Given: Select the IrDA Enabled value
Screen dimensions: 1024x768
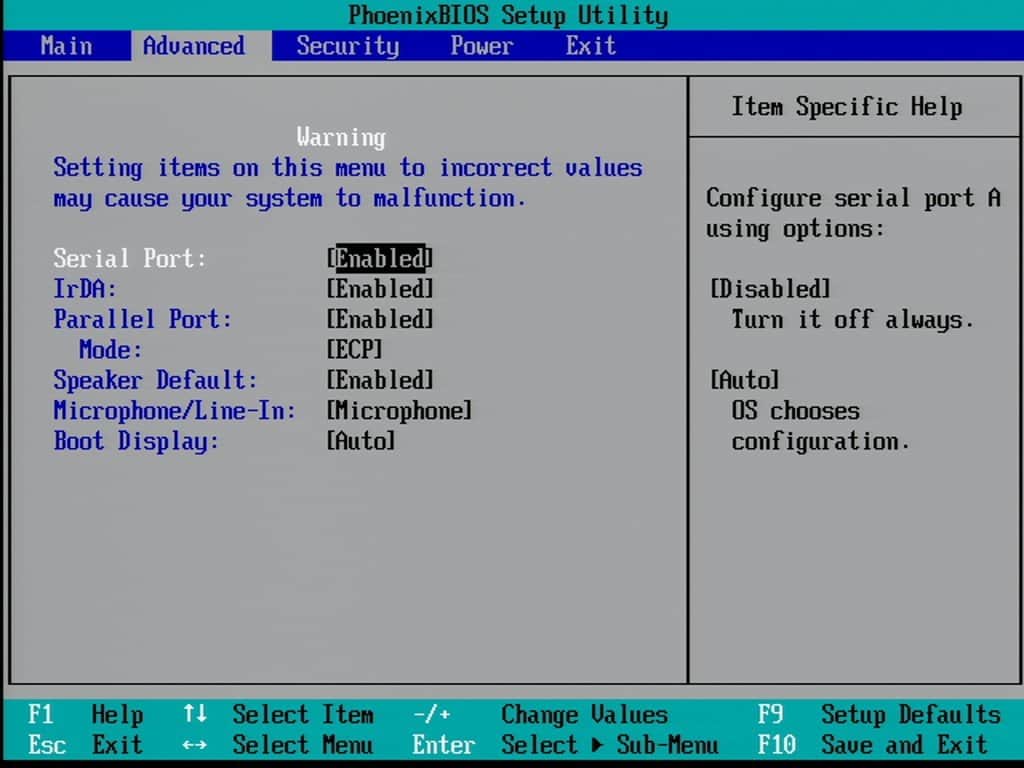Looking at the screenshot, I should (x=379, y=289).
